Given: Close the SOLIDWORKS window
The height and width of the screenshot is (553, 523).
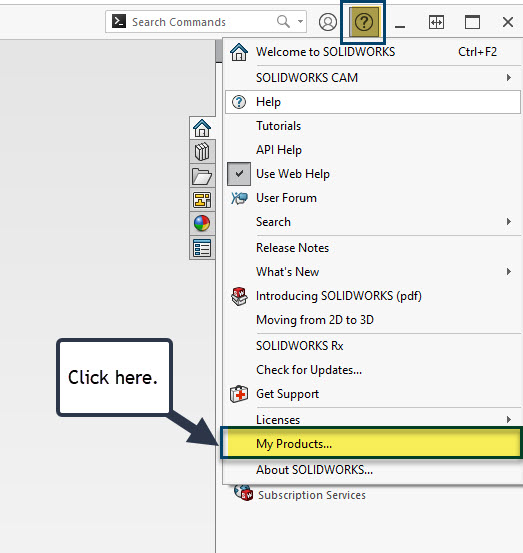Looking at the screenshot, I should point(508,22).
